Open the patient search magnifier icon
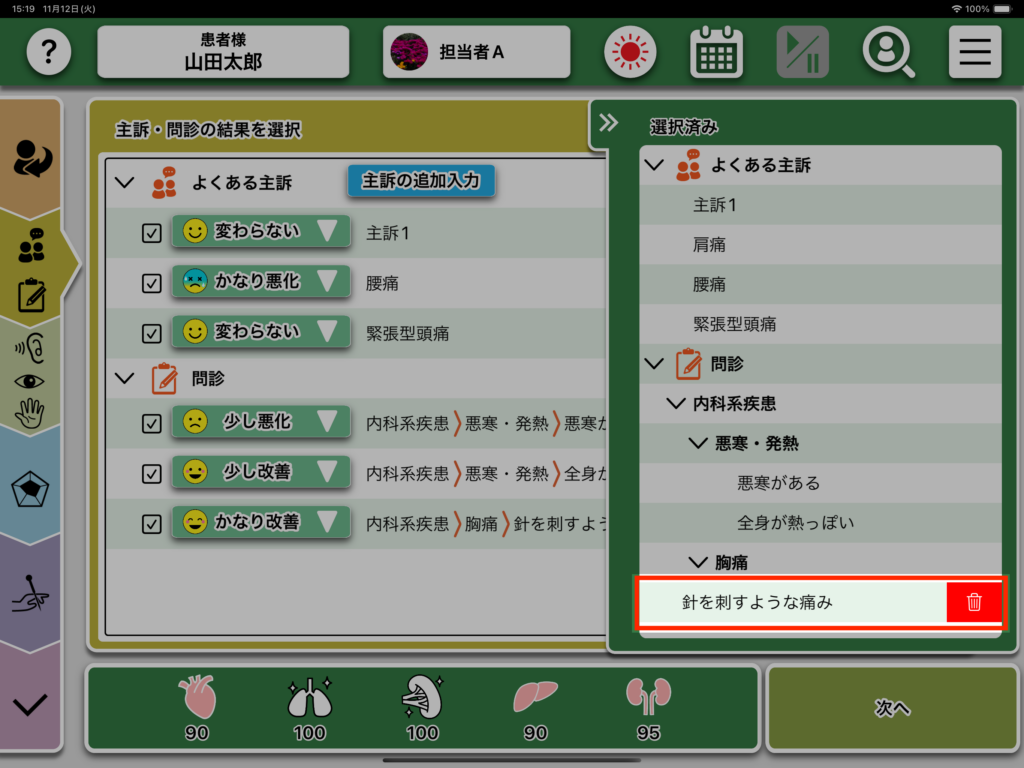1024x768 pixels. [x=889, y=52]
